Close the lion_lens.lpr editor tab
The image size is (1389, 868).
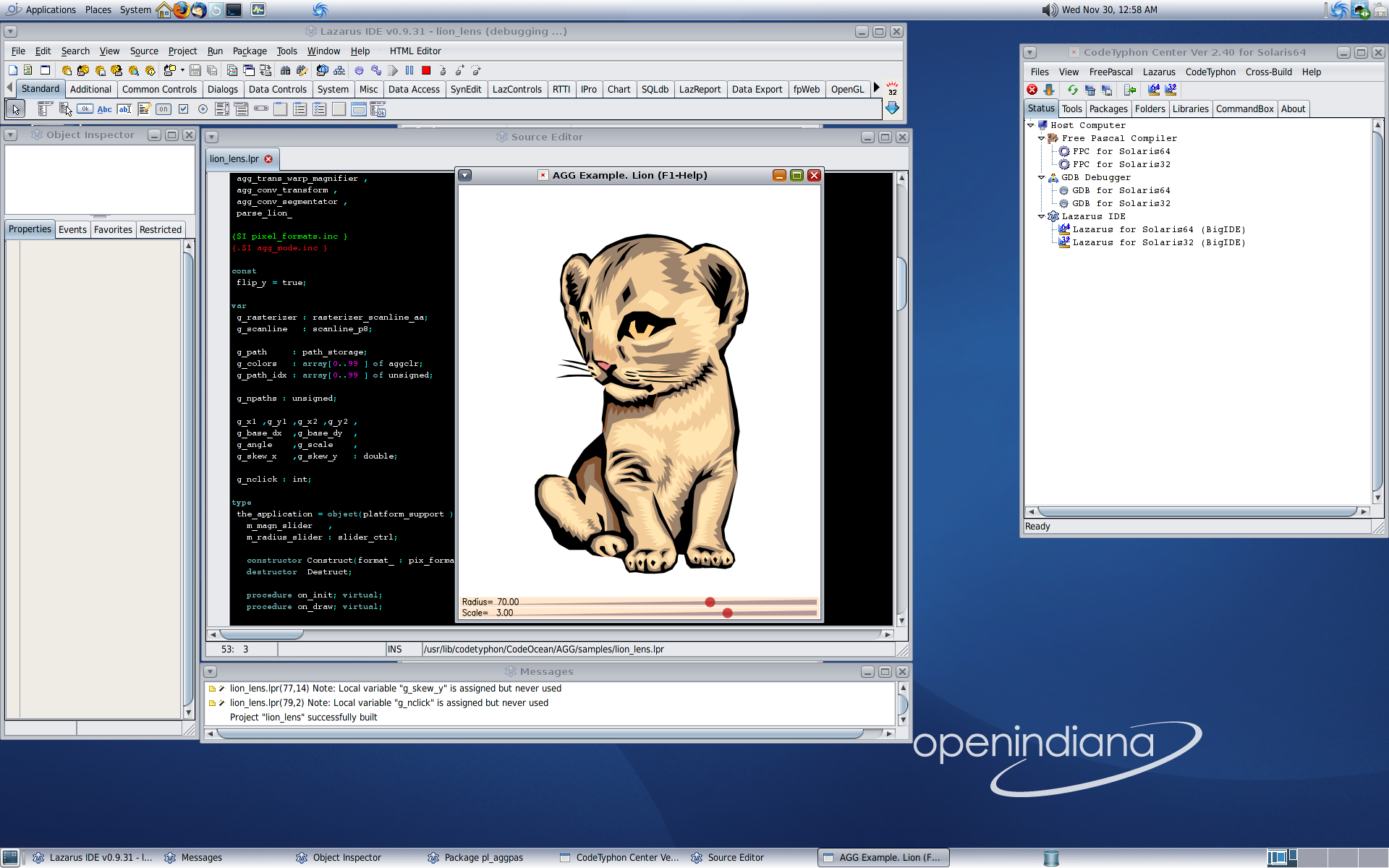click(268, 159)
